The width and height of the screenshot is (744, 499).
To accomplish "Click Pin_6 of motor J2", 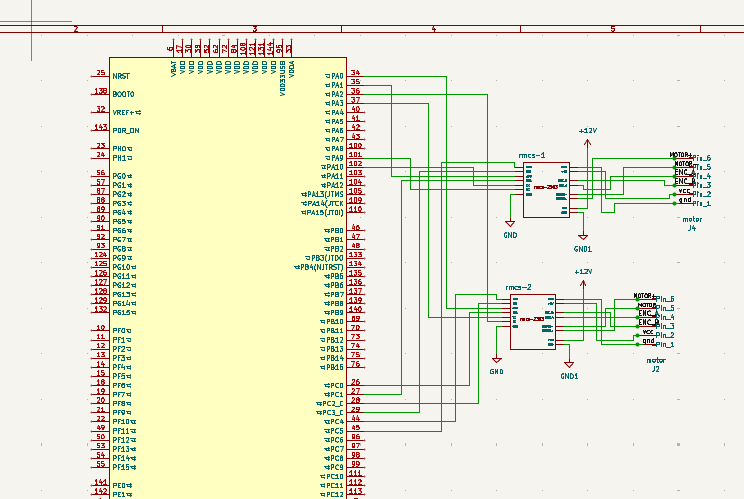I will tap(665, 299).
